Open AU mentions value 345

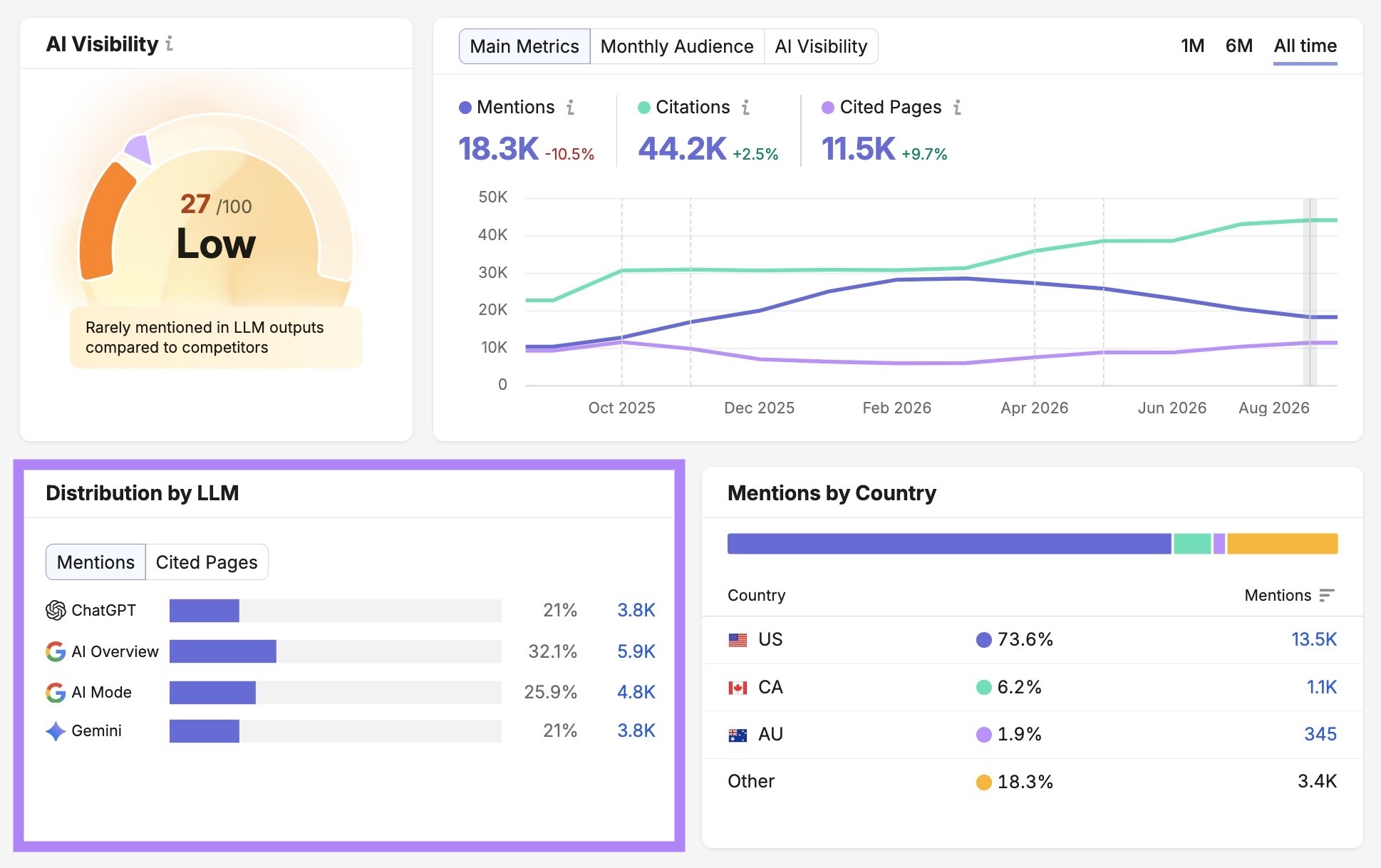(x=1320, y=735)
